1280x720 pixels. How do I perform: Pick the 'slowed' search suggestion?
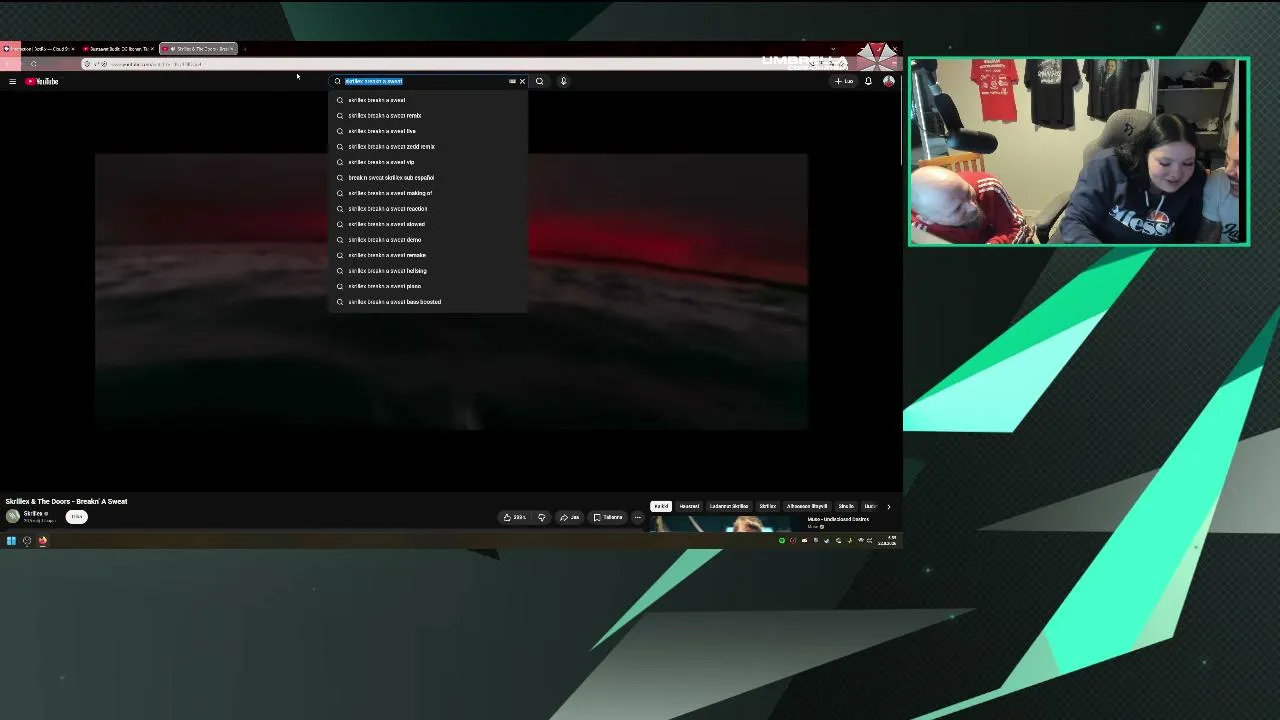point(428,224)
